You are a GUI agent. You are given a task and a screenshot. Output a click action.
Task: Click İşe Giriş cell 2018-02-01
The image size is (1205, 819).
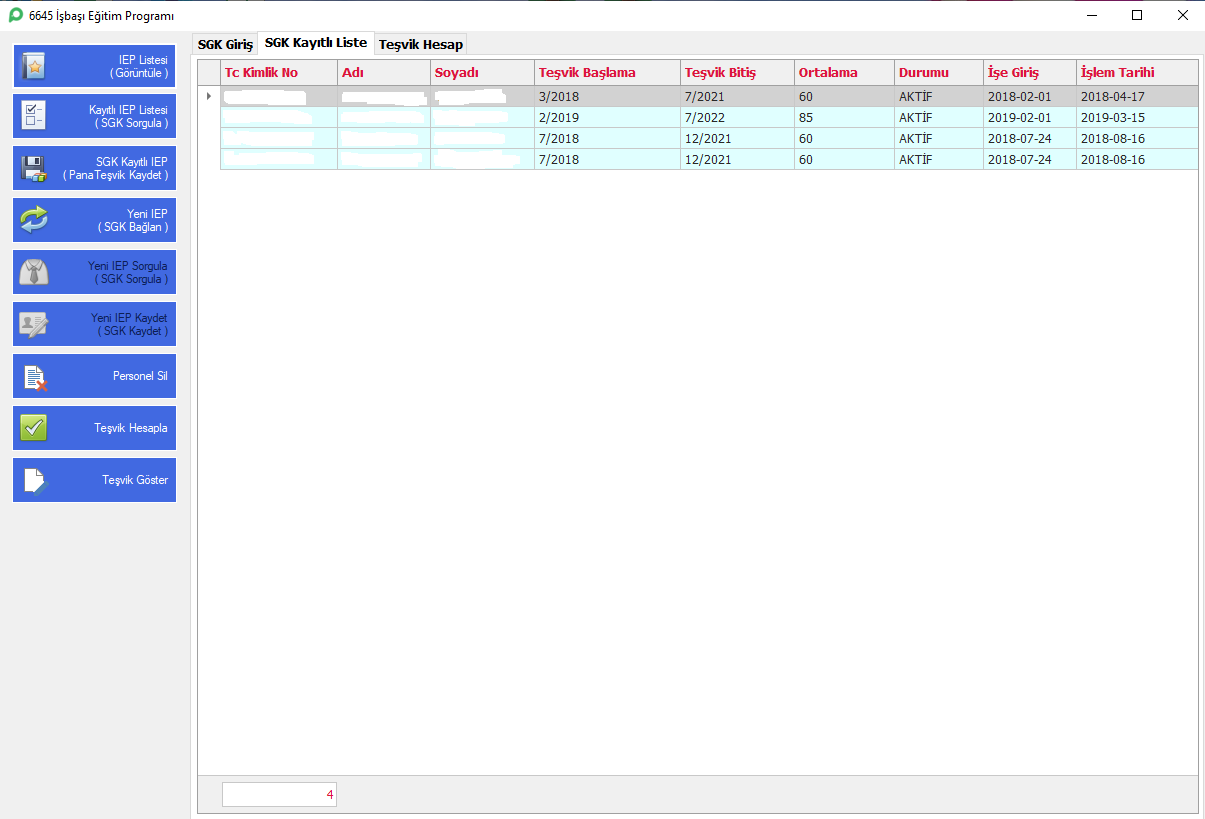(x=1030, y=97)
